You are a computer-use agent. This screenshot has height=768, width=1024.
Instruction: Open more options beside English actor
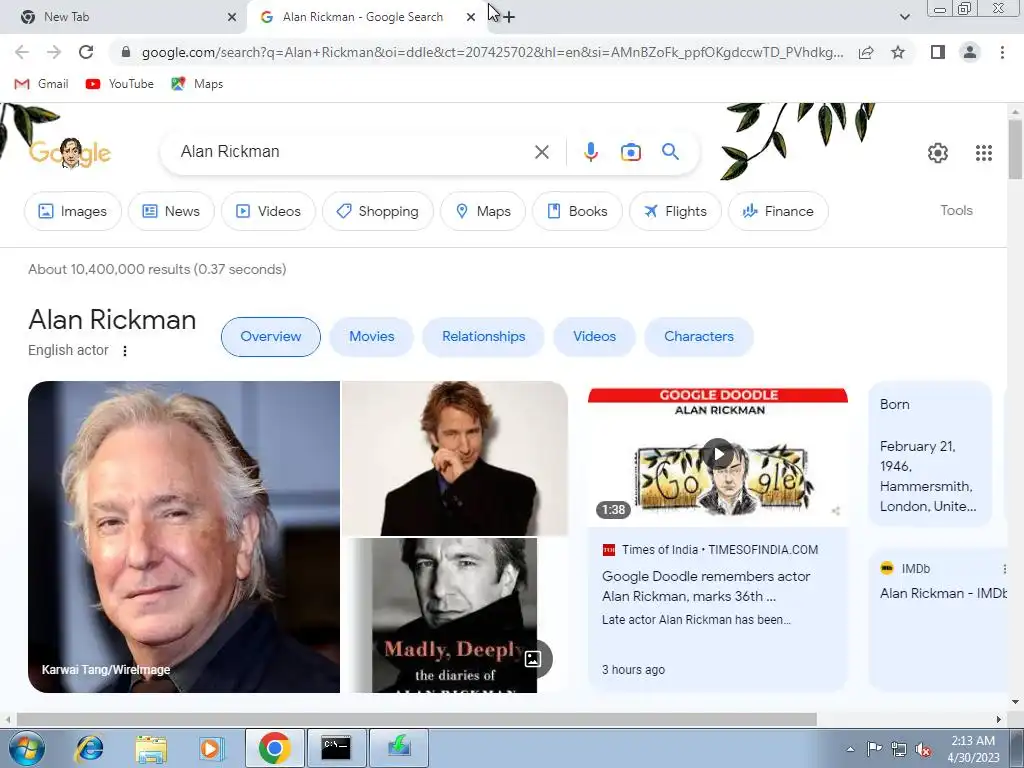[x=125, y=351]
